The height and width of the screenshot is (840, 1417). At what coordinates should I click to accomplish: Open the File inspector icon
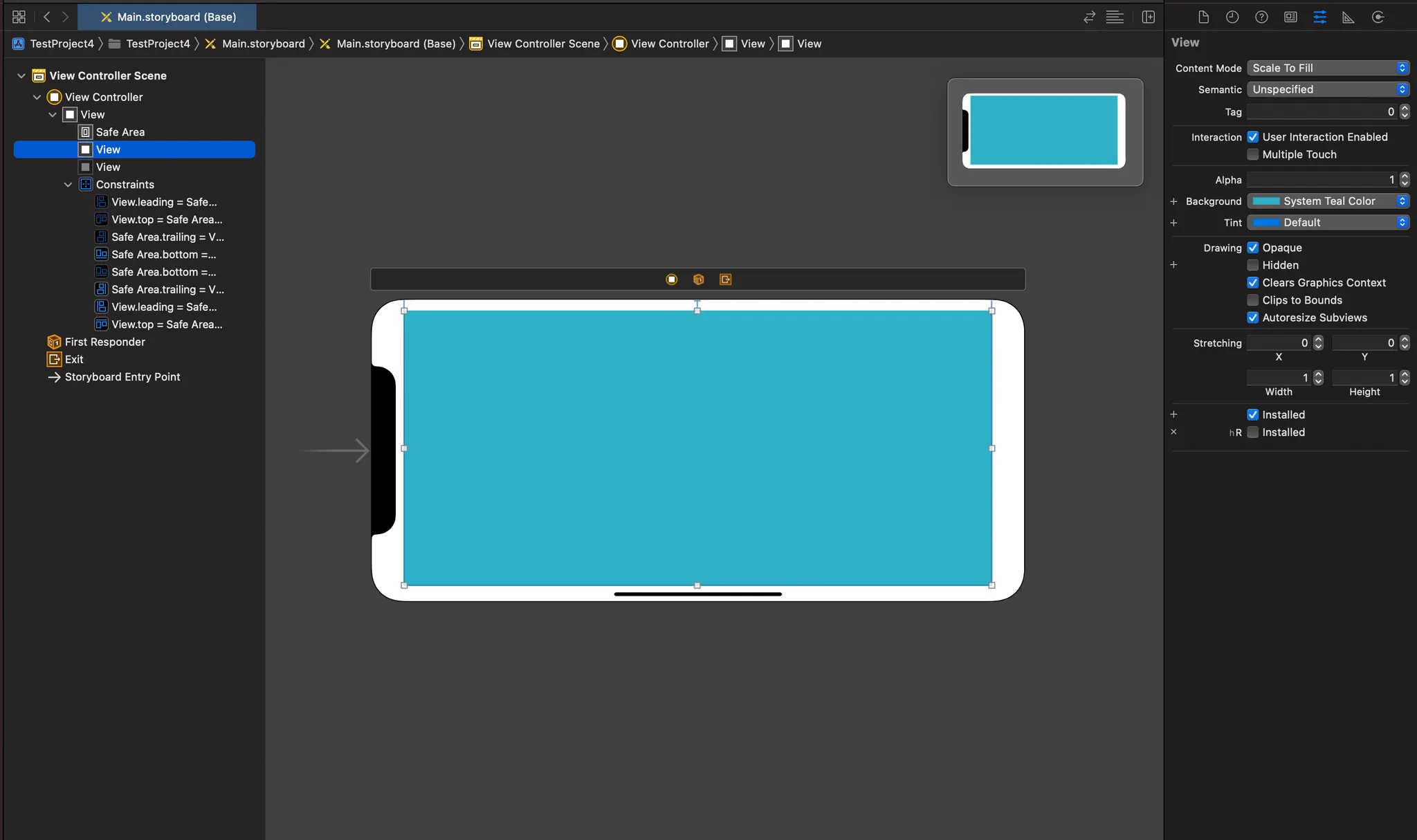pos(1203,17)
